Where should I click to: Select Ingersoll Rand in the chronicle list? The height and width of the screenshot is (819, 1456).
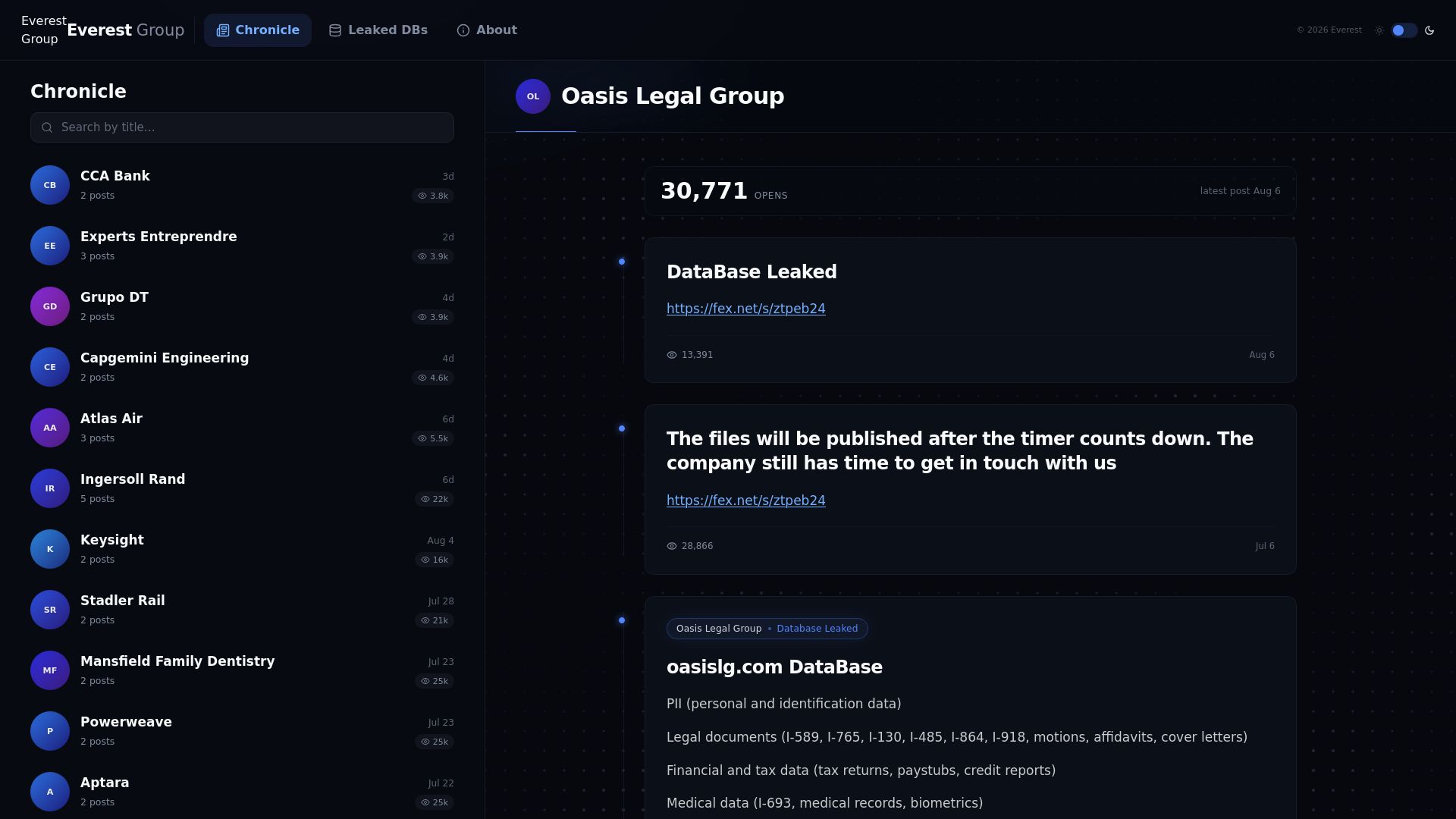pyautogui.click(x=242, y=488)
